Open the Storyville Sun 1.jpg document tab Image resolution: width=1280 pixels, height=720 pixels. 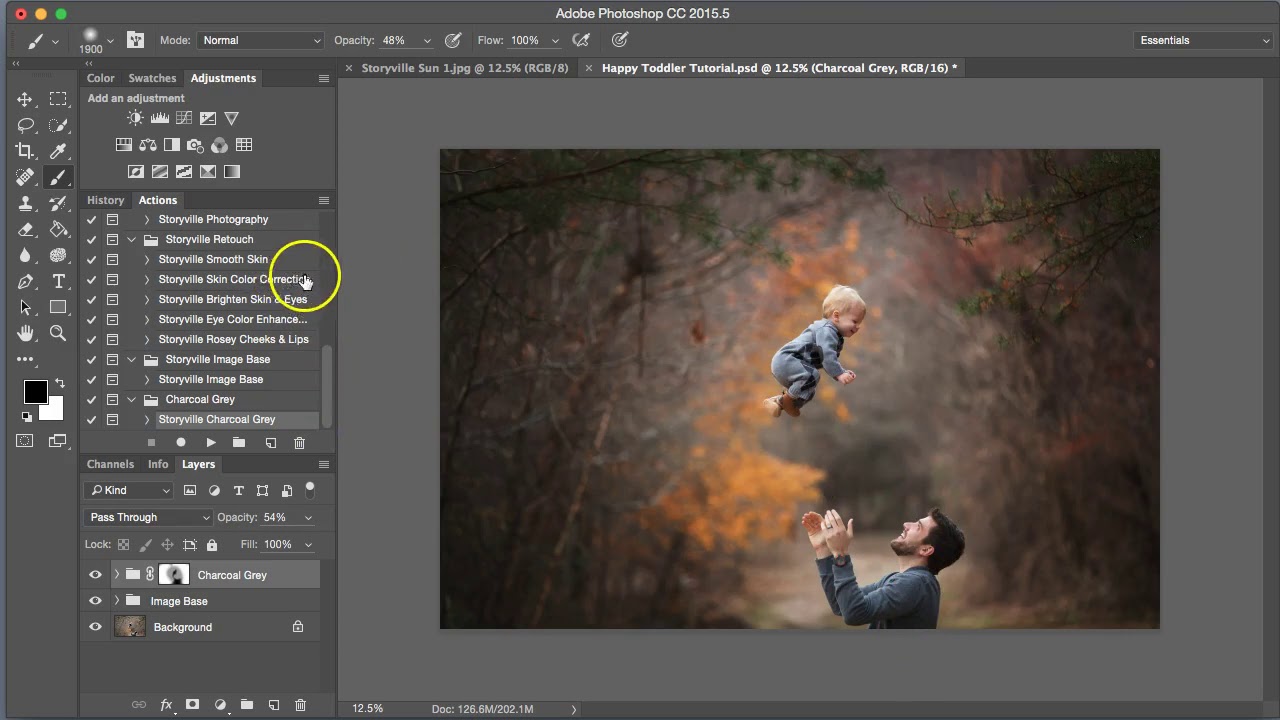pos(464,68)
